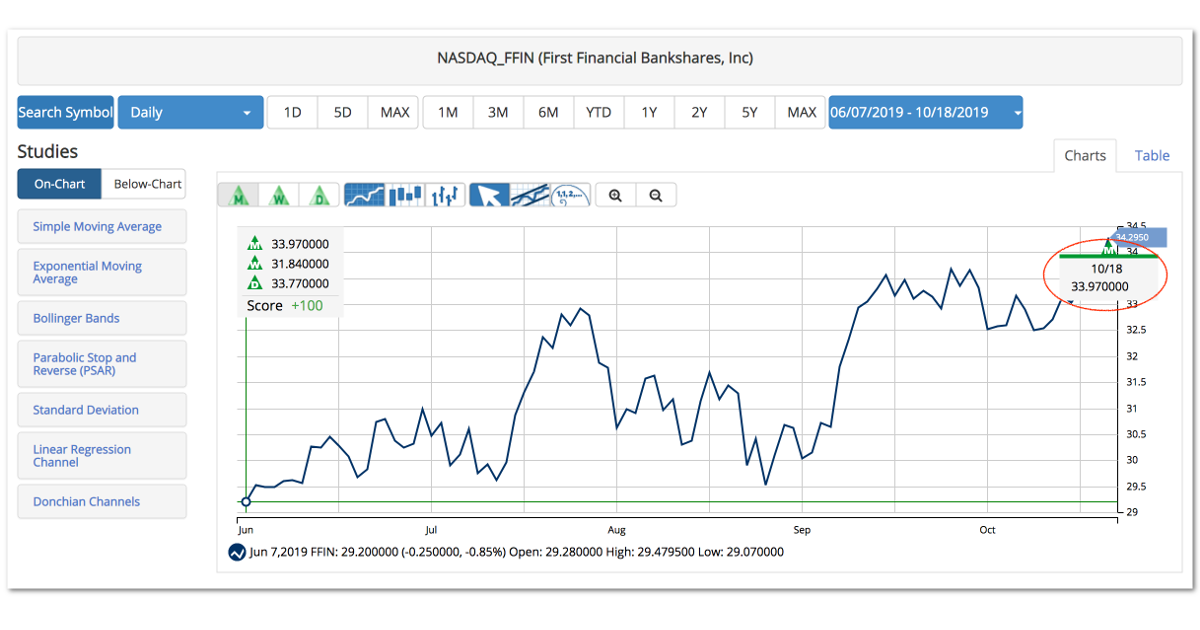This screenshot has height=630, width=1200.
Task: Click the D triangle icon in legend
Action: coord(255,284)
